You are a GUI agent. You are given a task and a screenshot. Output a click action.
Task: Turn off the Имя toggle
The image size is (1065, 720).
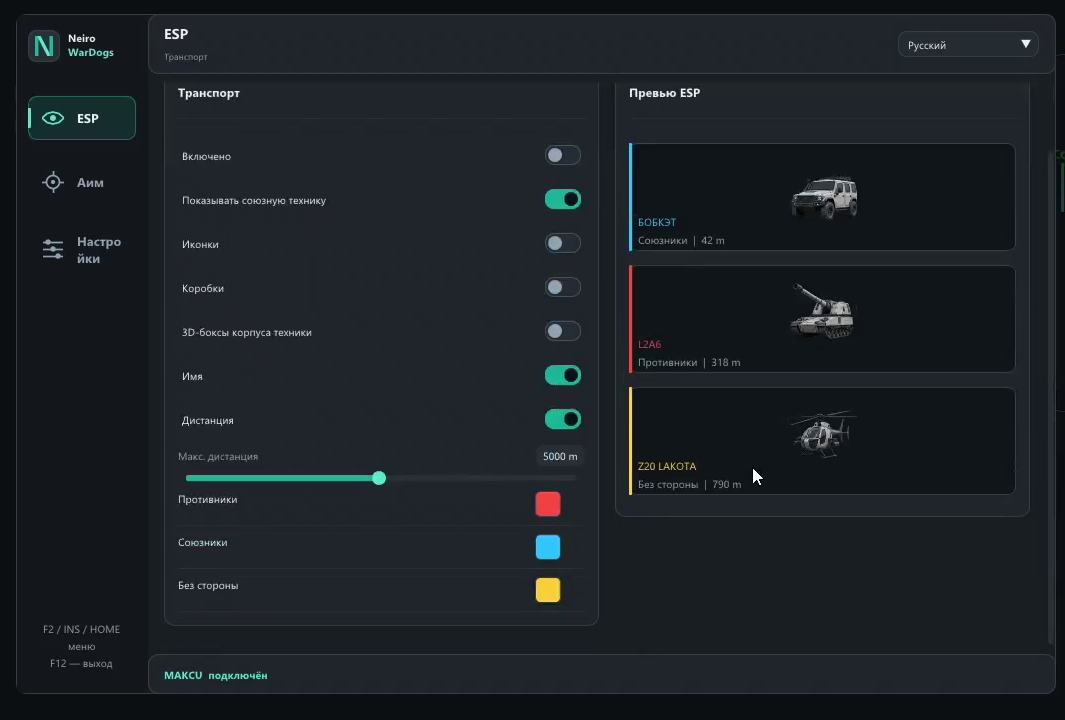[562, 375]
